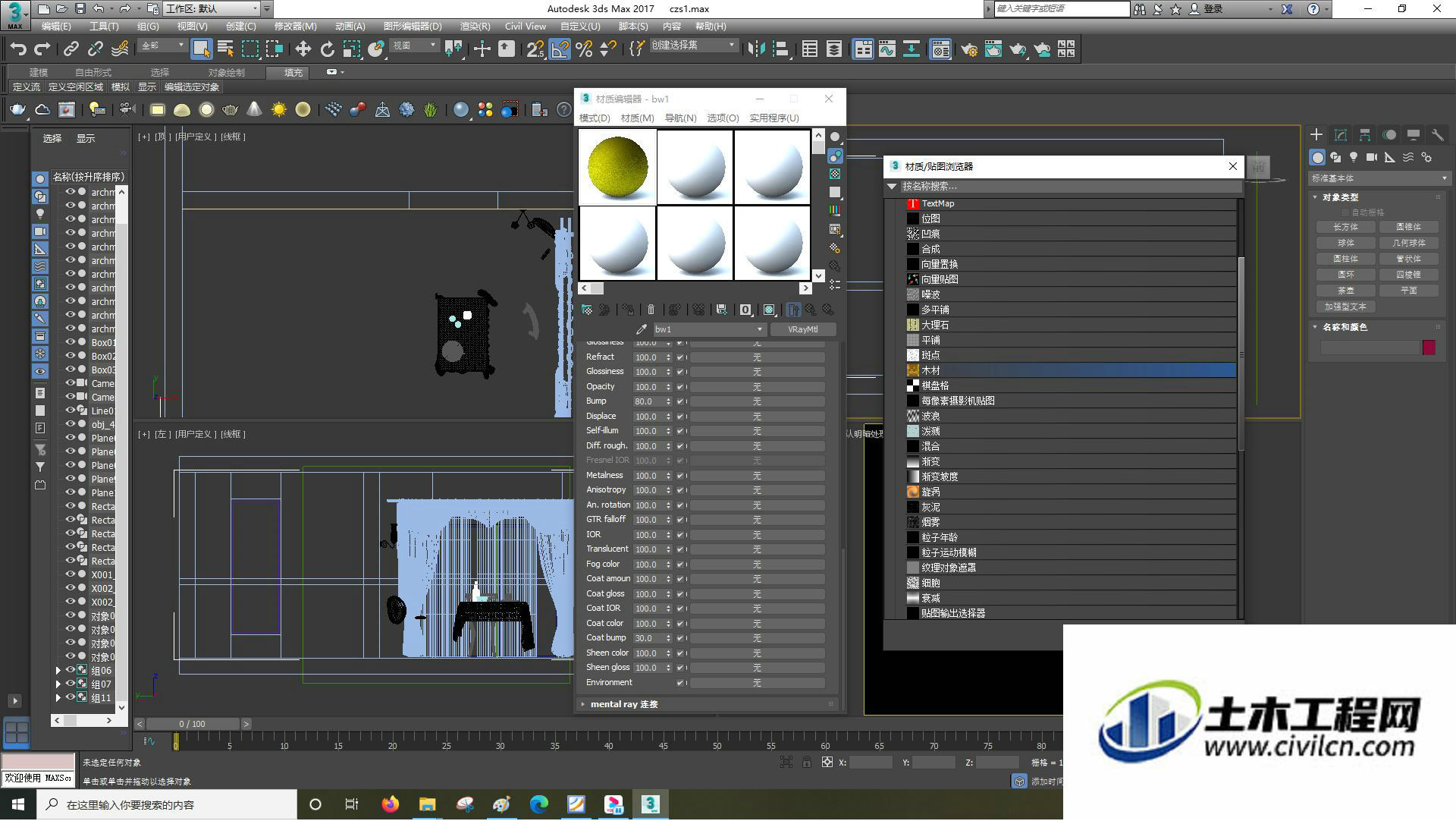The width and height of the screenshot is (1456, 821).
Task: Toggle Percent Snap in main toolbar
Action: point(584,49)
